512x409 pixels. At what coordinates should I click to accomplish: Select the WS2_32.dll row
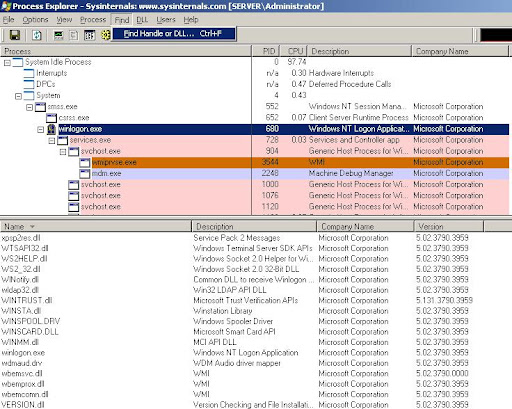pyautogui.click(x=242, y=269)
